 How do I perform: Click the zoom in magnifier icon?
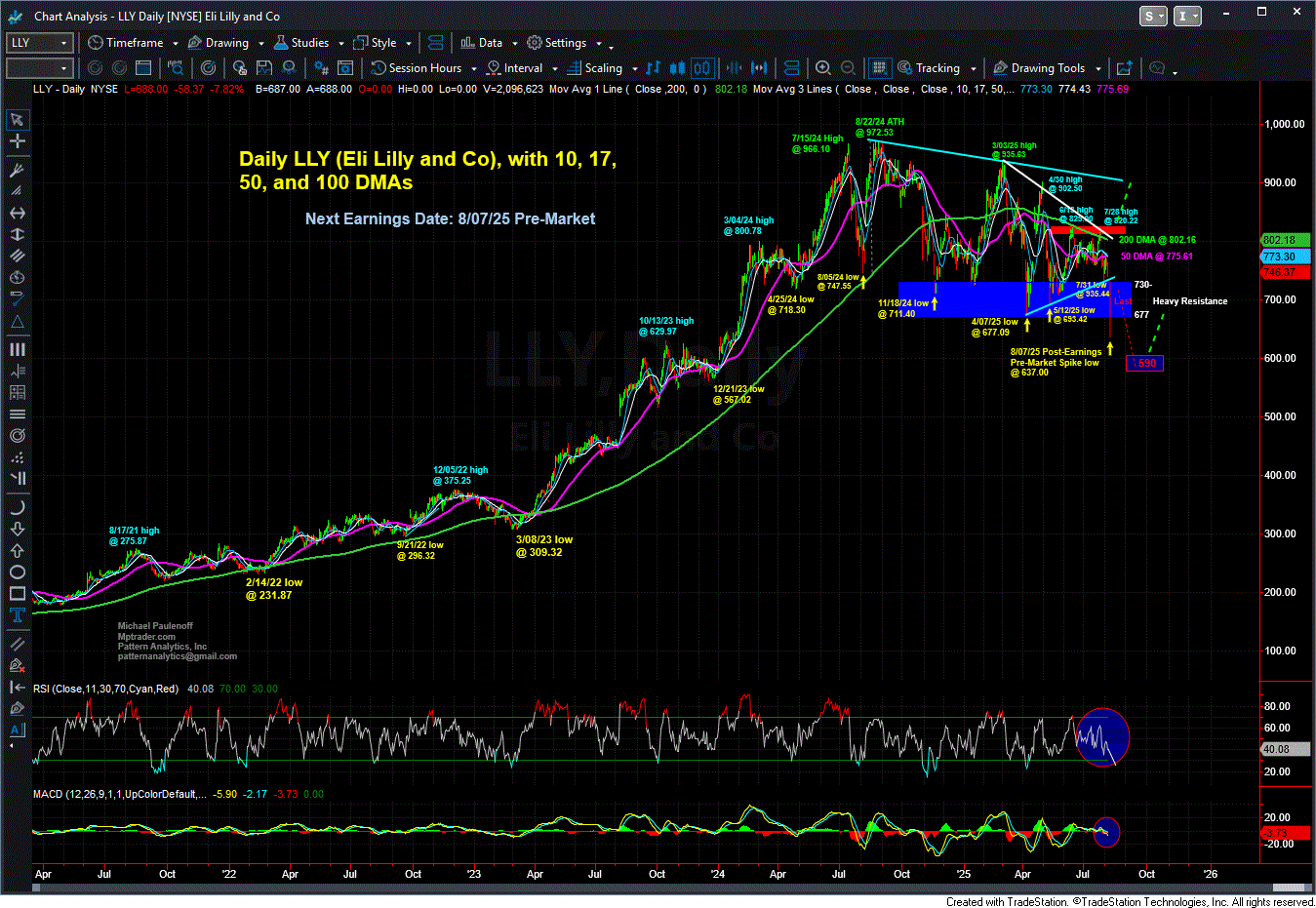(823, 68)
